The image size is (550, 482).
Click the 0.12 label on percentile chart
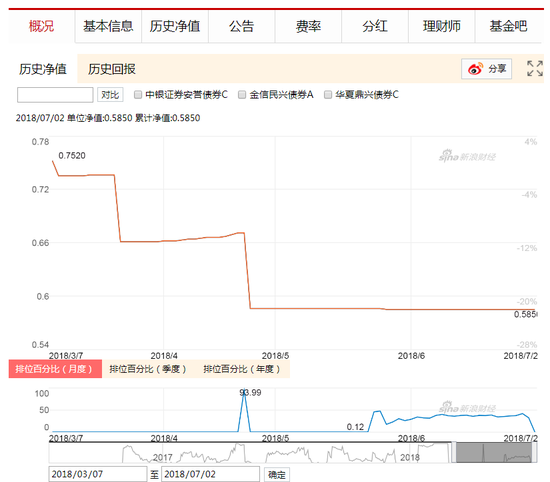point(355,427)
